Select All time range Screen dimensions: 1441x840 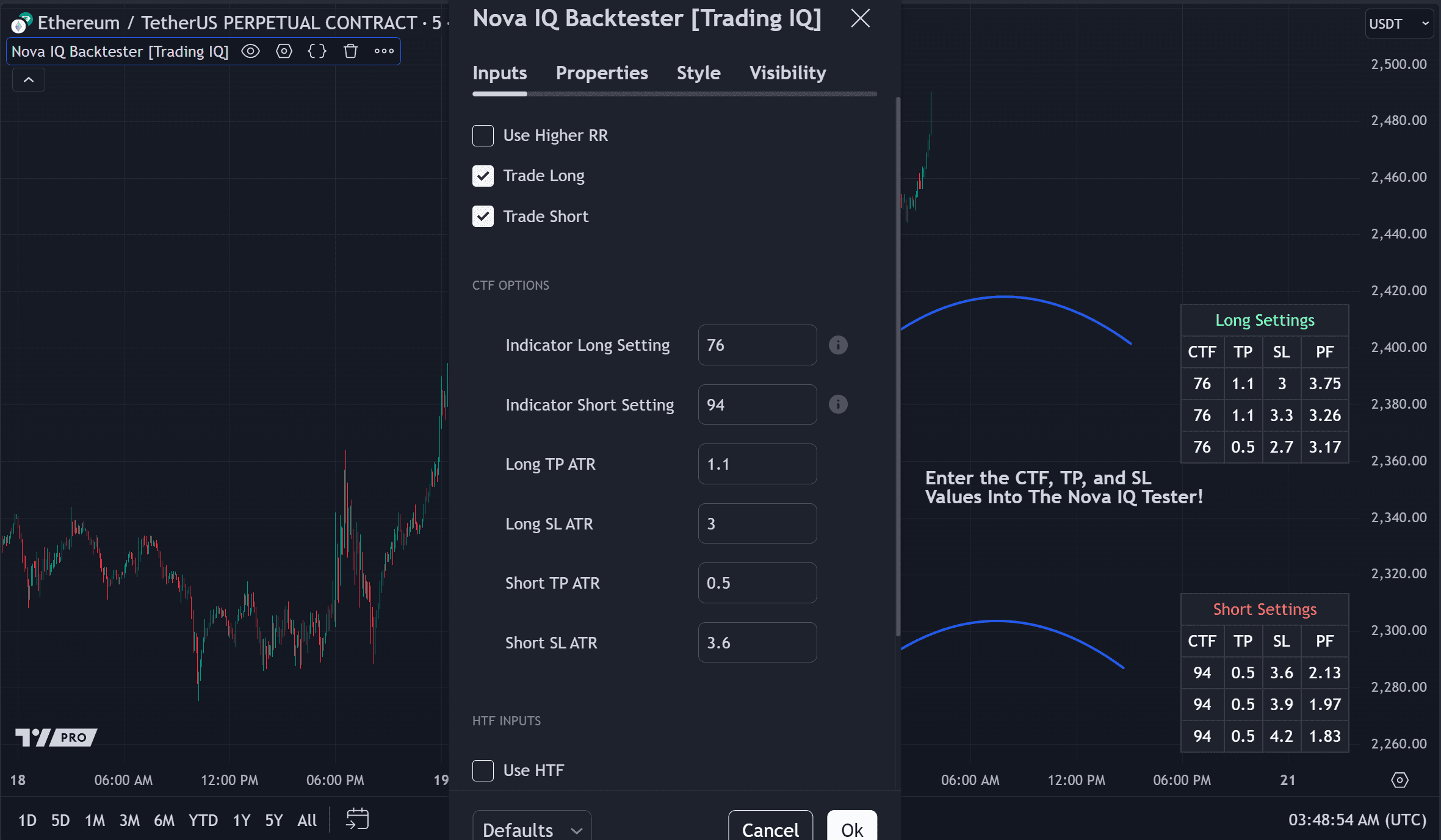pos(307,820)
